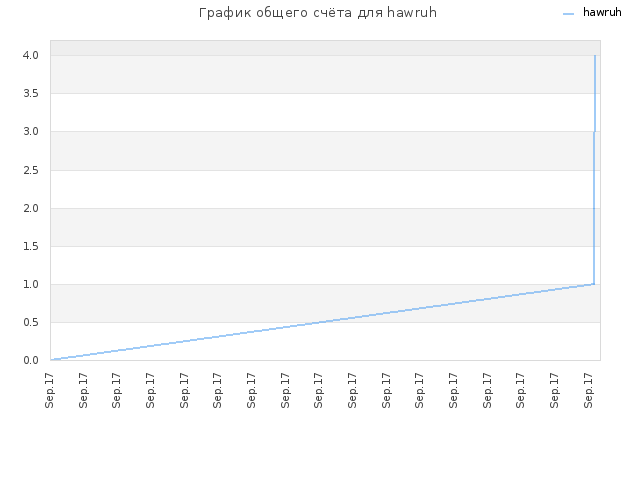Click the 0.0 y-axis label

[x=31, y=360]
